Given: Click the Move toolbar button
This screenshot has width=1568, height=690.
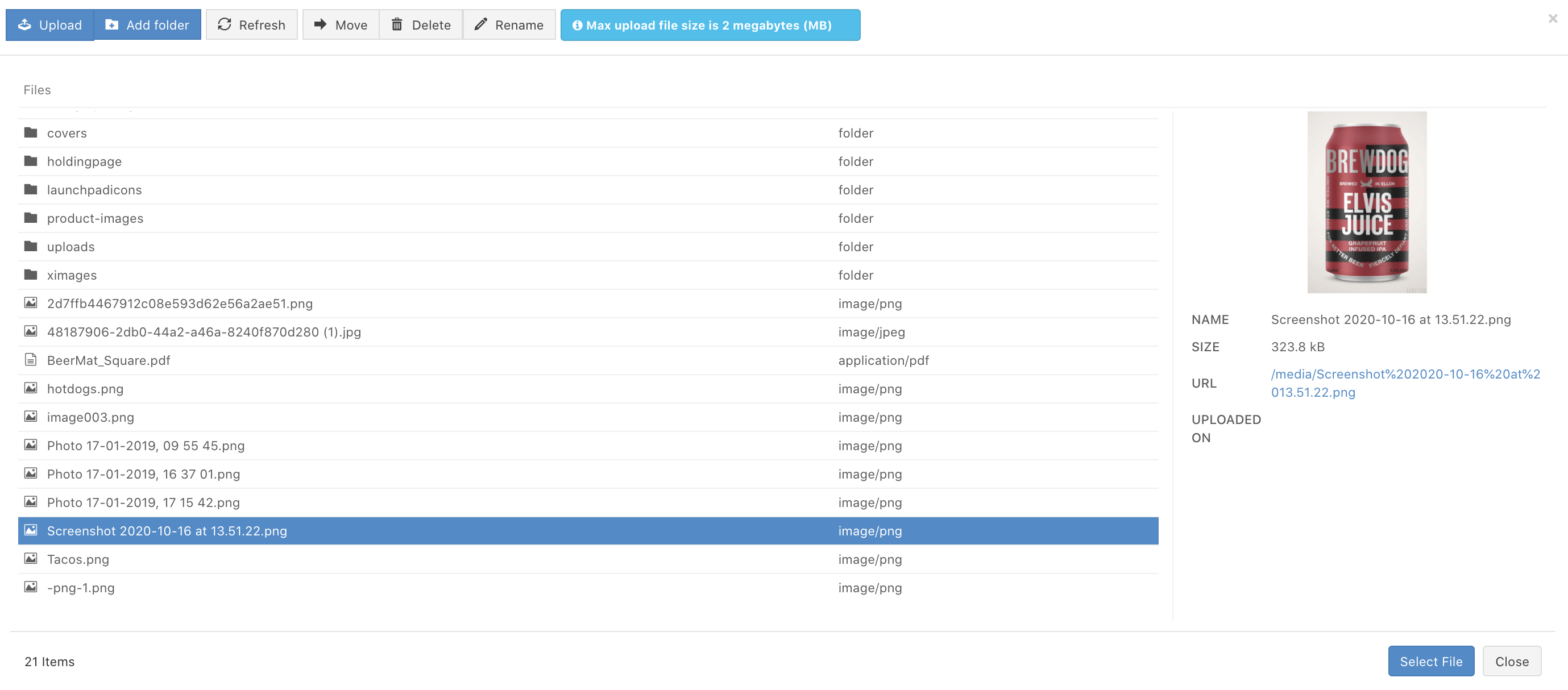Looking at the screenshot, I should (340, 25).
